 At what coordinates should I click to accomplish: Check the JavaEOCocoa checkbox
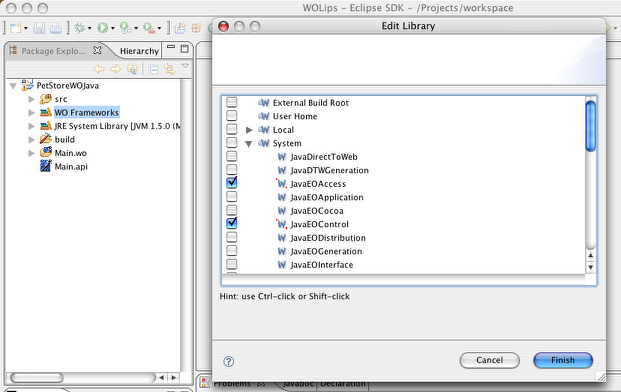(232, 210)
